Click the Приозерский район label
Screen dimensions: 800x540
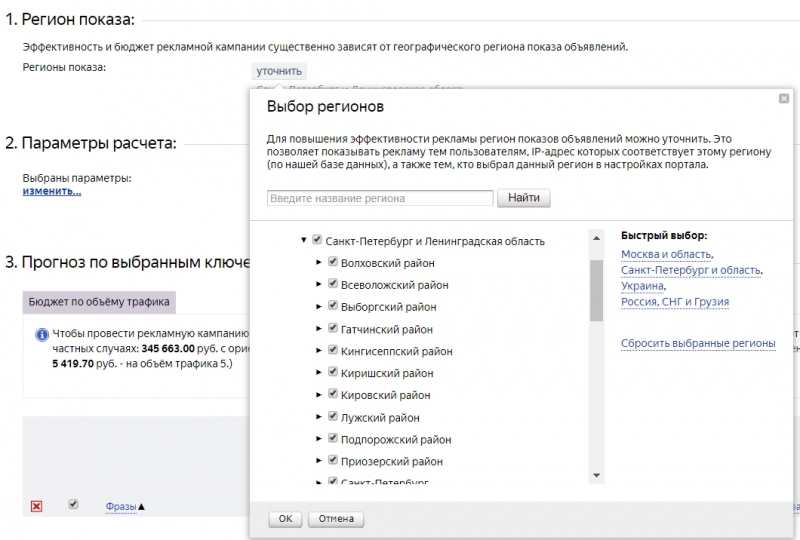[x=391, y=462]
